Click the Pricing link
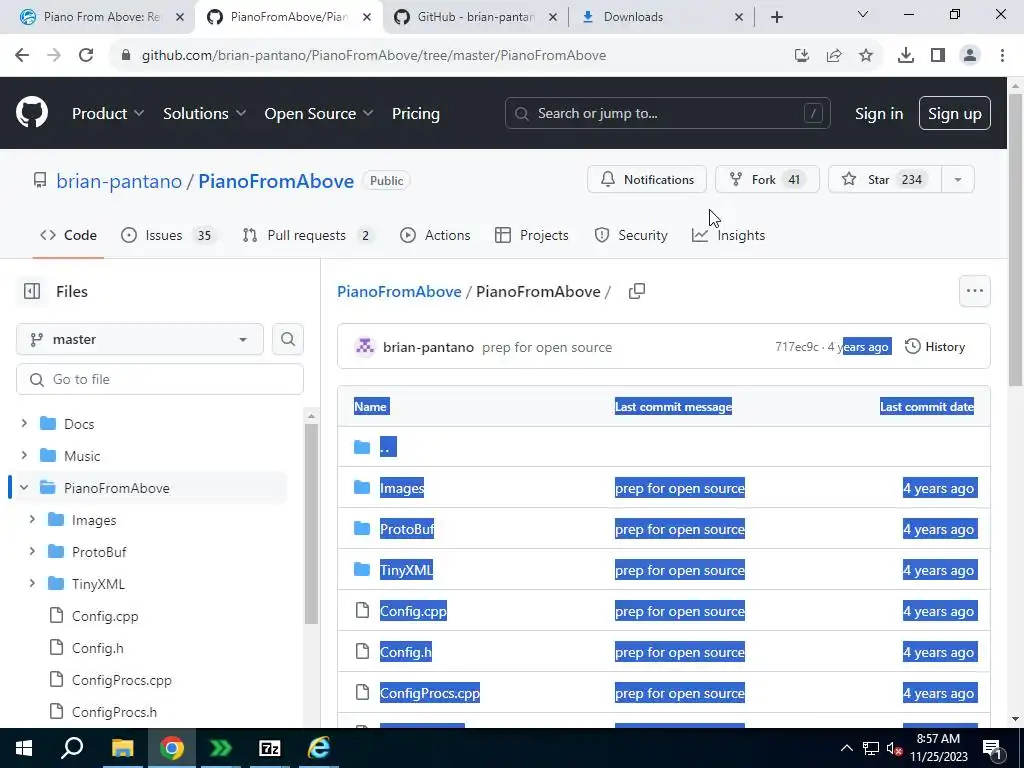Image resolution: width=1024 pixels, height=768 pixels. 416,113
